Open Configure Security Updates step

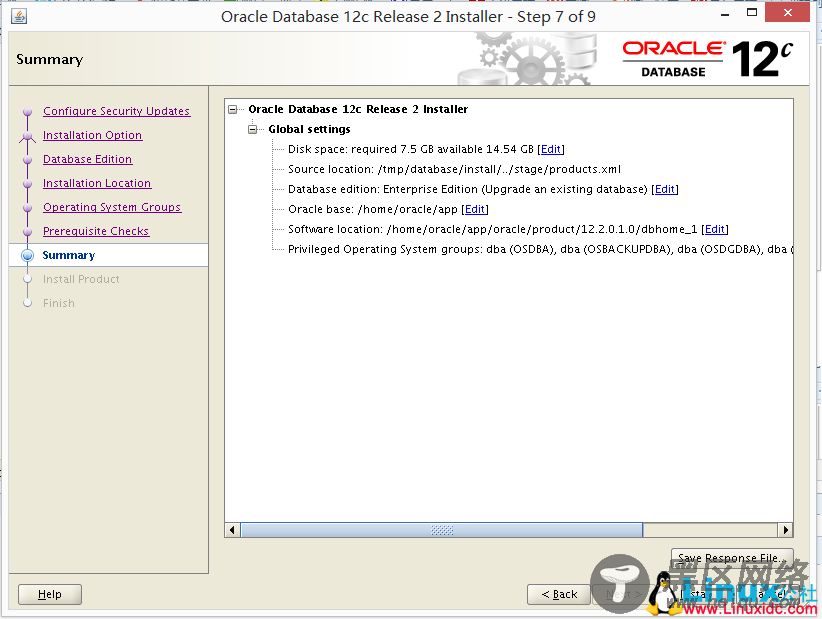pos(116,111)
